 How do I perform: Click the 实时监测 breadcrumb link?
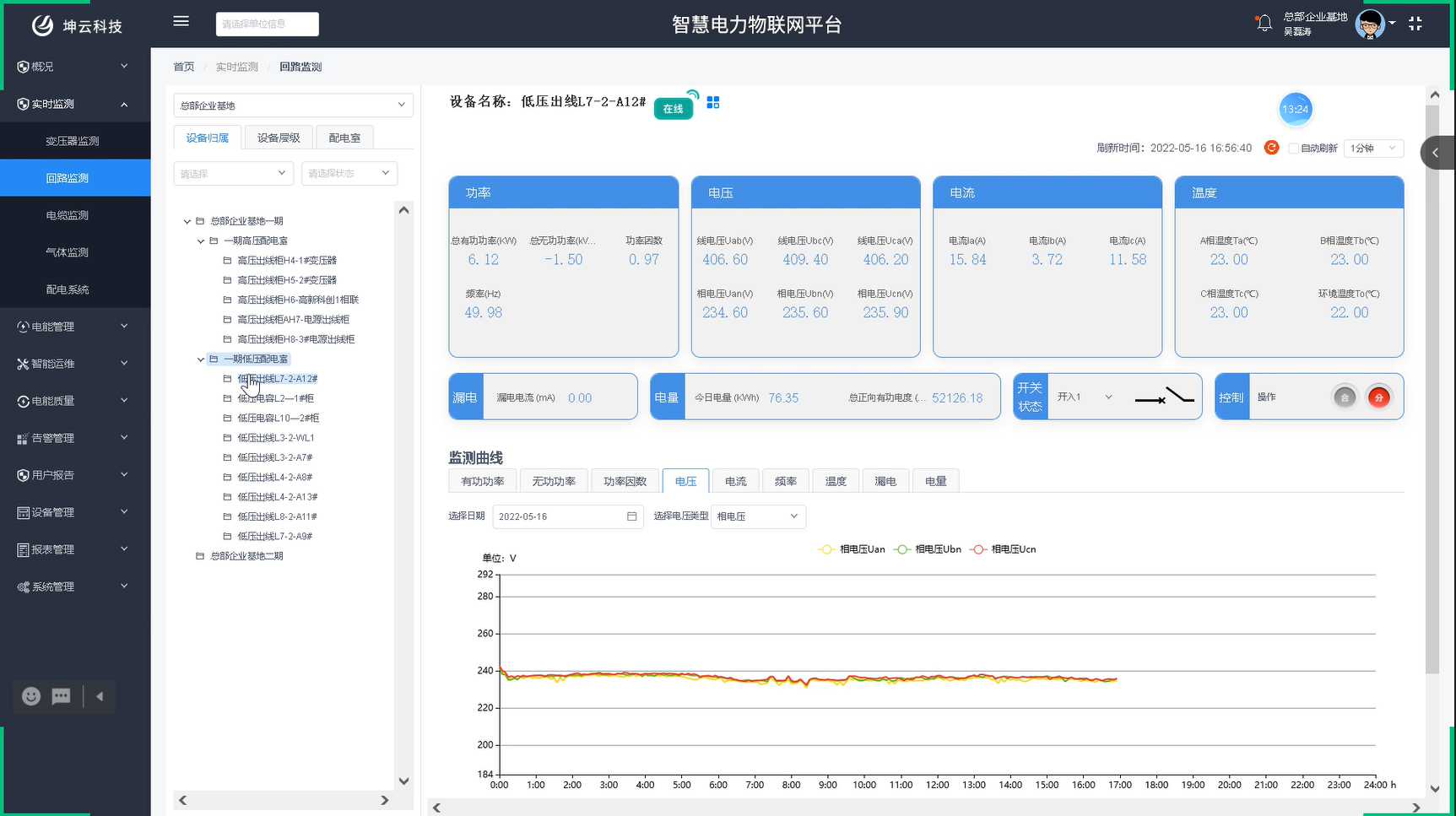pyautogui.click(x=237, y=67)
